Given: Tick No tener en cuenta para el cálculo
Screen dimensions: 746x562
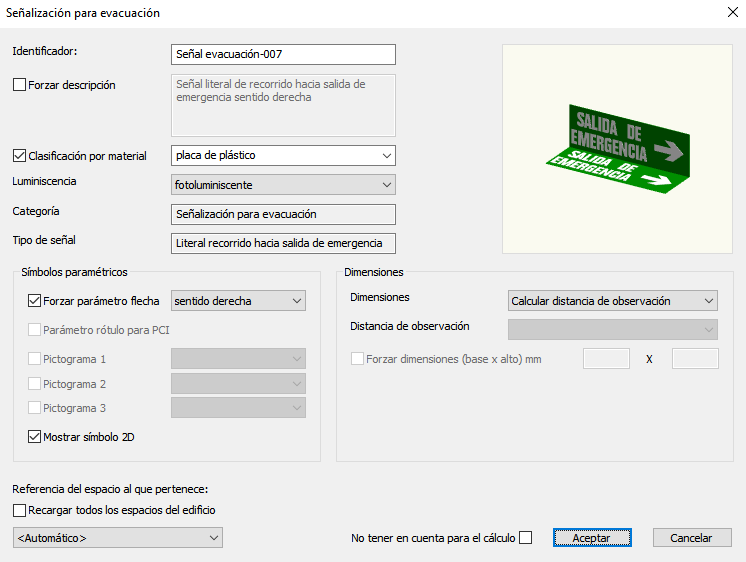Looking at the screenshot, I should [x=526, y=538].
